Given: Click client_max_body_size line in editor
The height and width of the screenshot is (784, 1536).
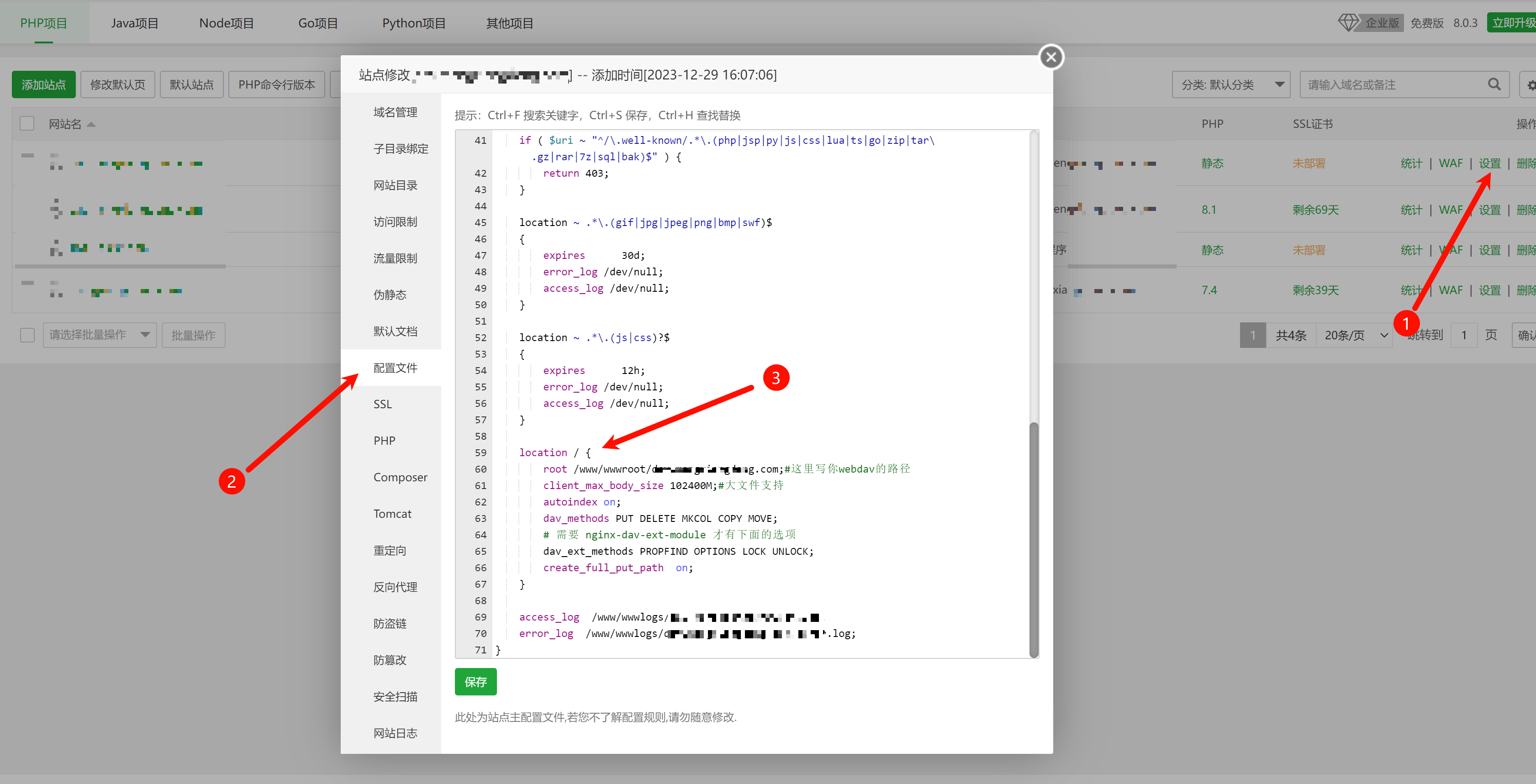Looking at the screenshot, I should pyautogui.click(x=663, y=486).
